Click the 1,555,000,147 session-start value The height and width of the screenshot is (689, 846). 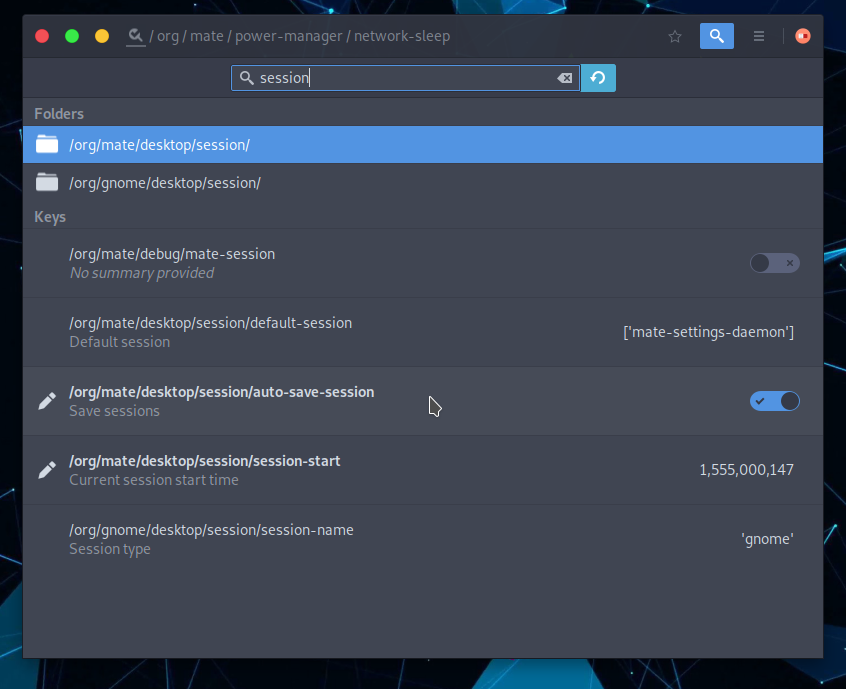746,470
